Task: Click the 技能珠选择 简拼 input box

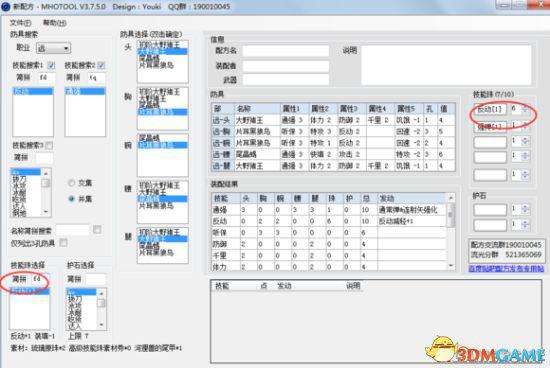Action: (40, 279)
